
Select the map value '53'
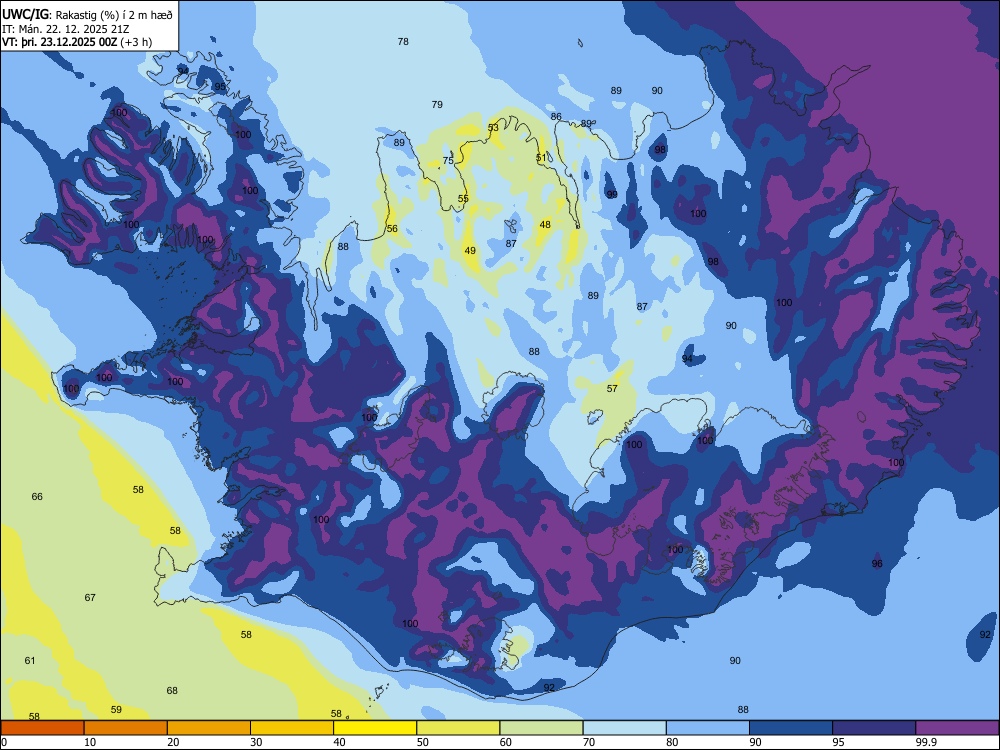(x=493, y=128)
